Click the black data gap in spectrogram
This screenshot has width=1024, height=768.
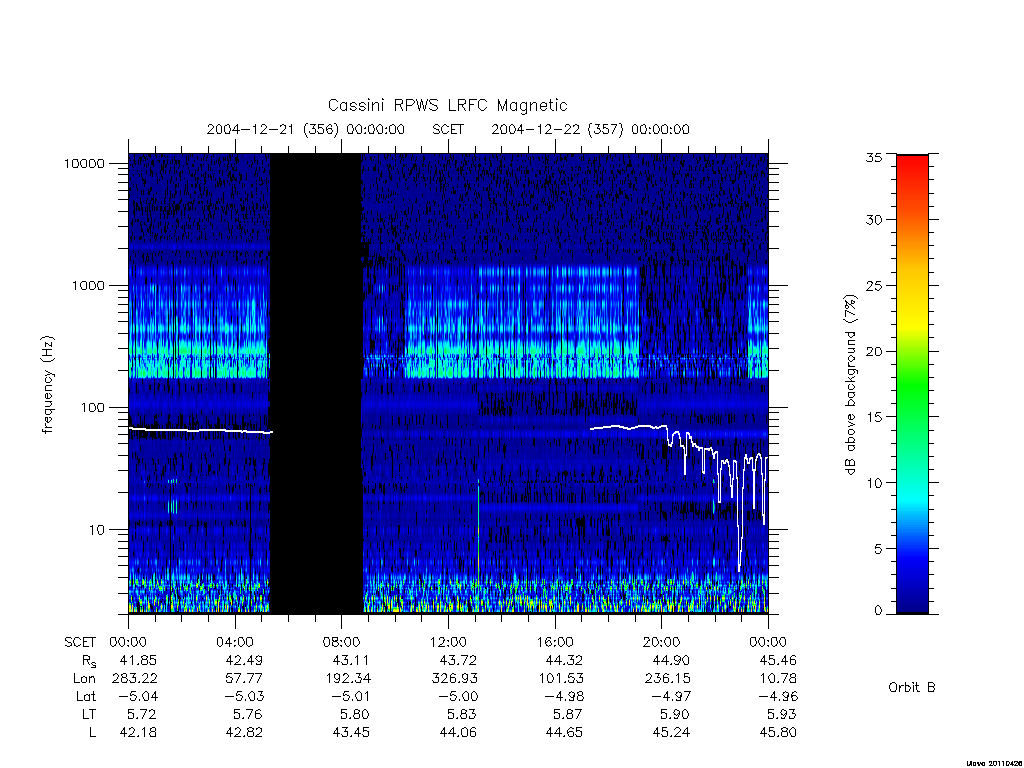tap(316, 383)
